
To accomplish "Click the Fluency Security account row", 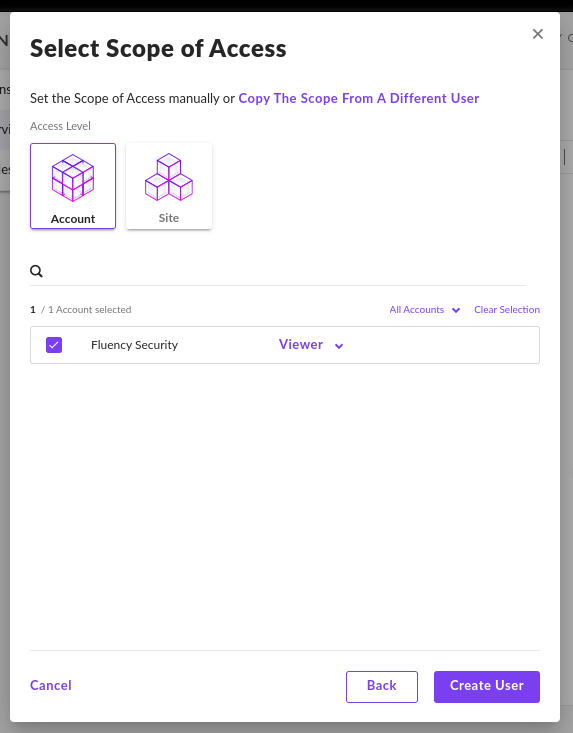I will (x=285, y=345).
